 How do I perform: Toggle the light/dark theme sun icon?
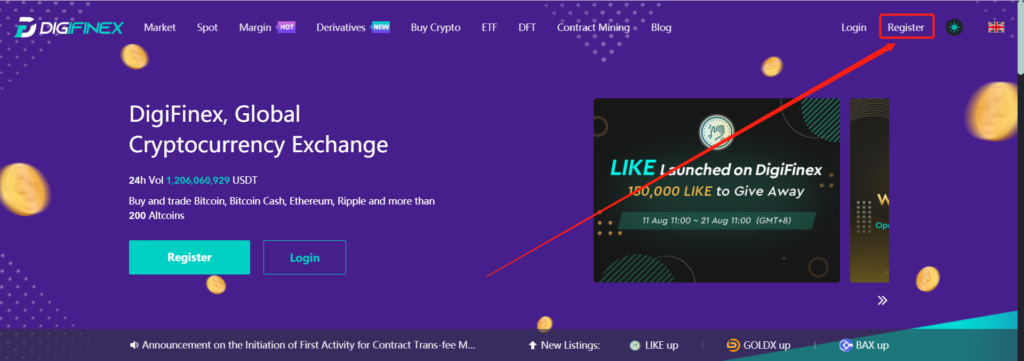[x=955, y=27]
